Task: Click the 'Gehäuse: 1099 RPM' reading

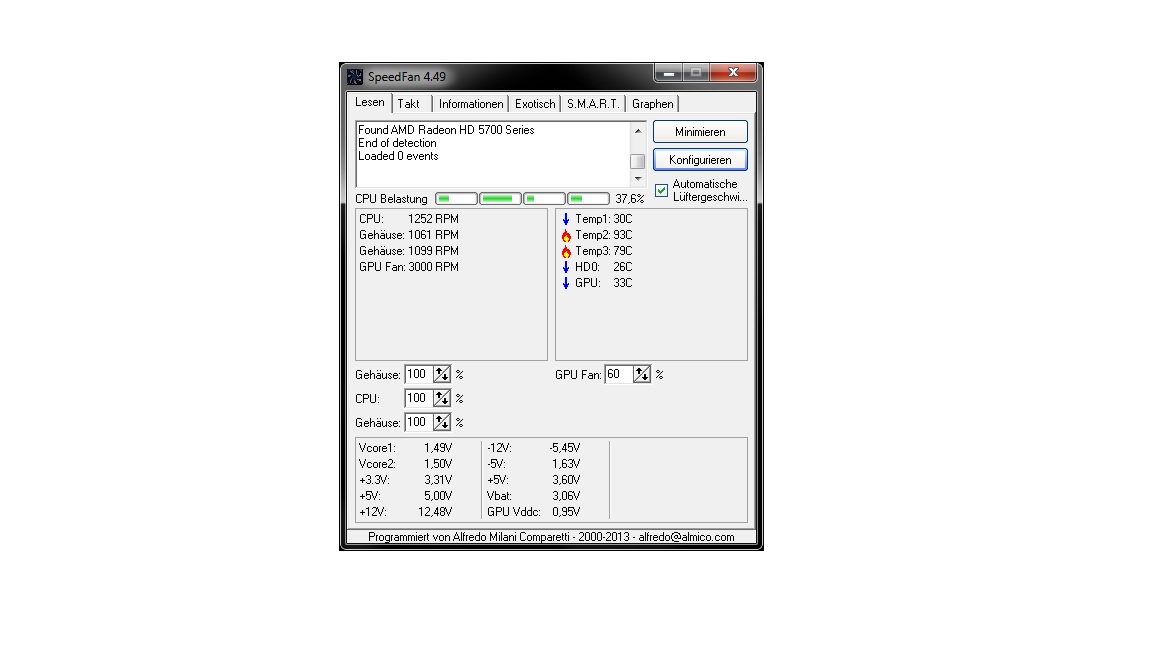Action: coord(408,251)
